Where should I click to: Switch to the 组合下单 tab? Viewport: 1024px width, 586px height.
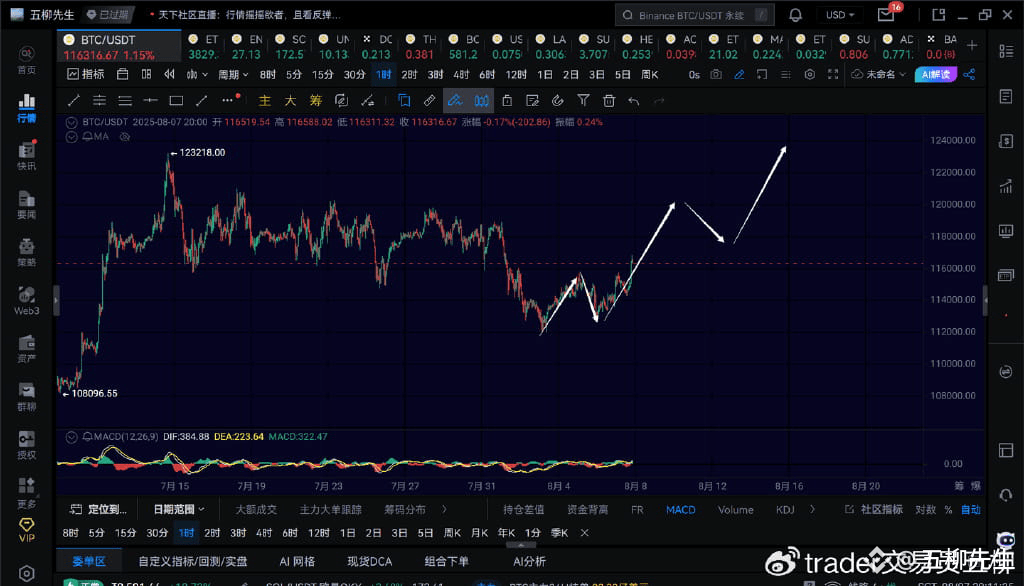[x=446, y=561]
